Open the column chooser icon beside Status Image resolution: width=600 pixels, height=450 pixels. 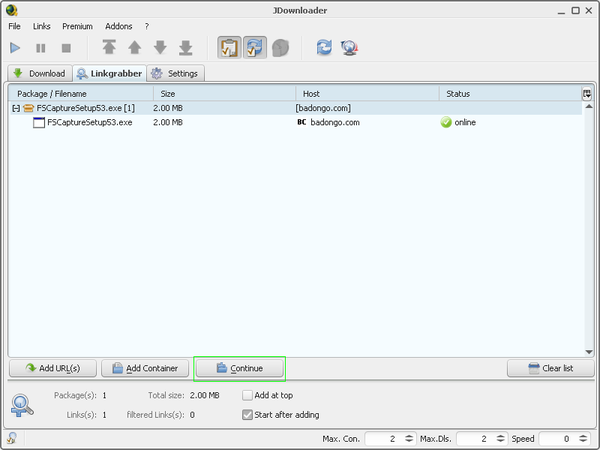click(x=587, y=94)
